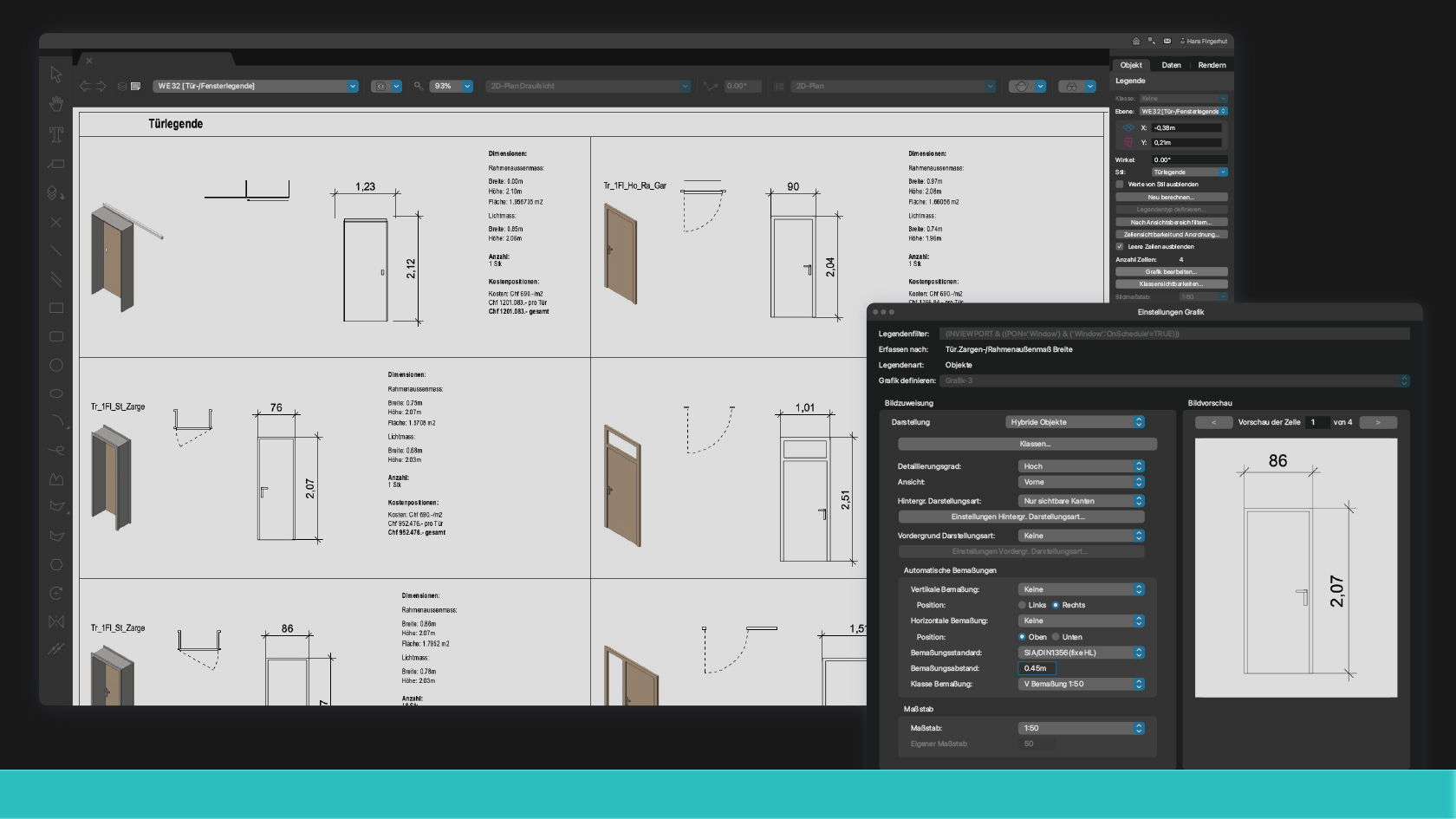Select the Selection arrow tool
Screen dimensions: 1456x819
55,75
